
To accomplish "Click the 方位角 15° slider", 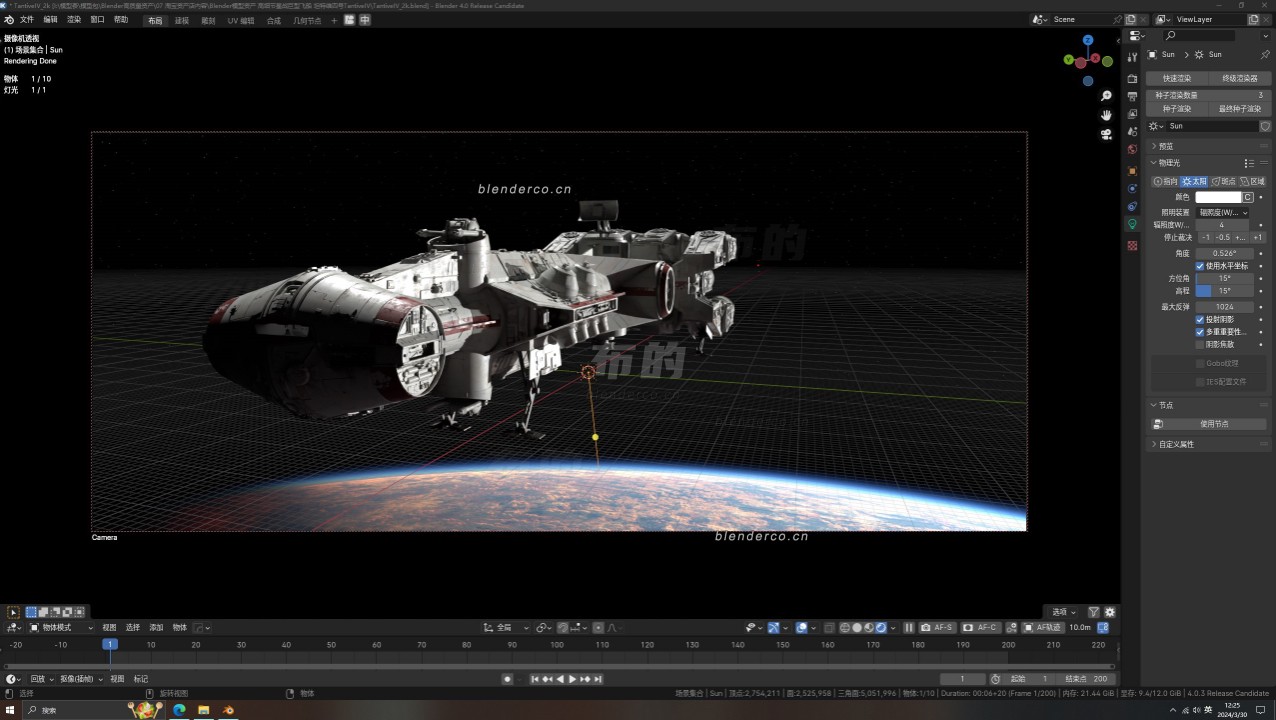I will (x=1224, y=278).
